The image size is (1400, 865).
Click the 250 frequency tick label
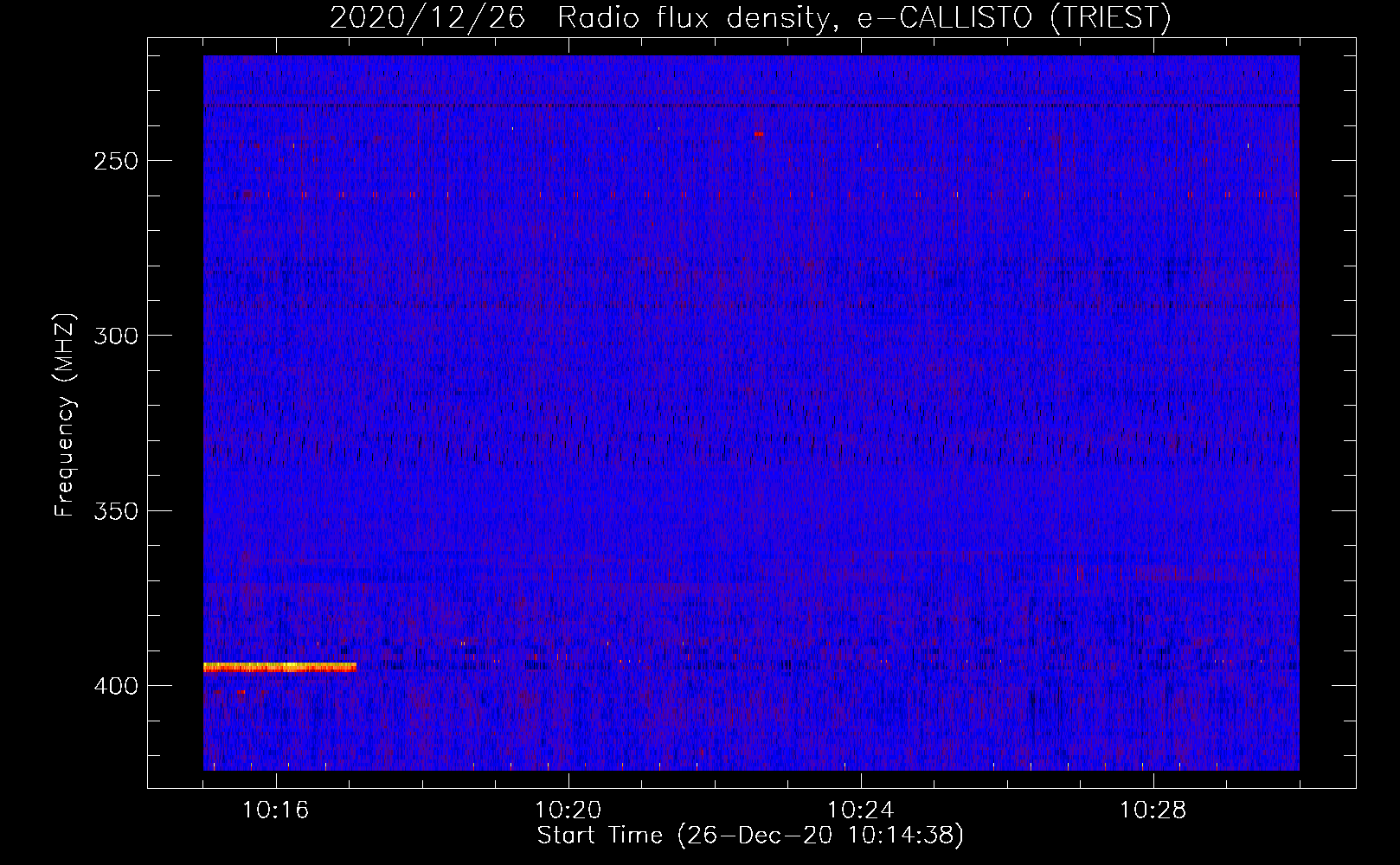(x=116, y=161)
